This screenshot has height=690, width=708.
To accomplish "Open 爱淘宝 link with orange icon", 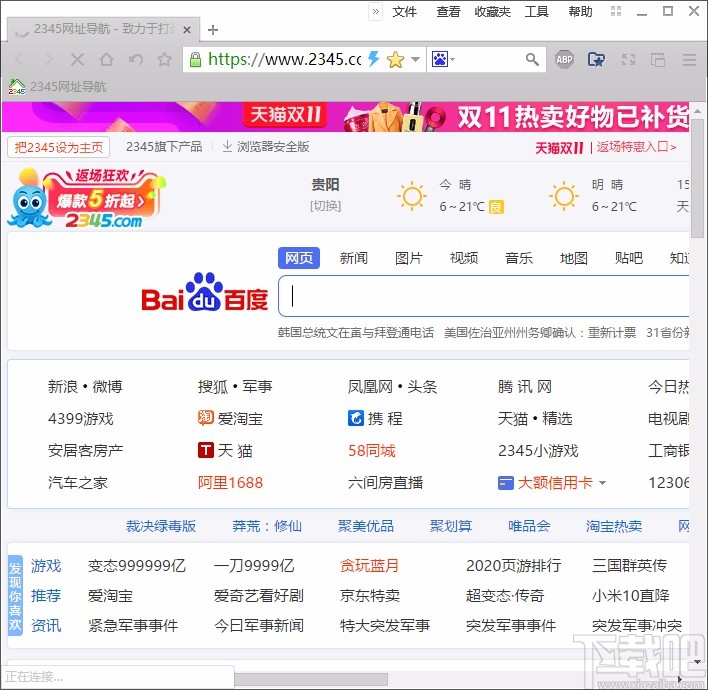I will pos(230,419).
